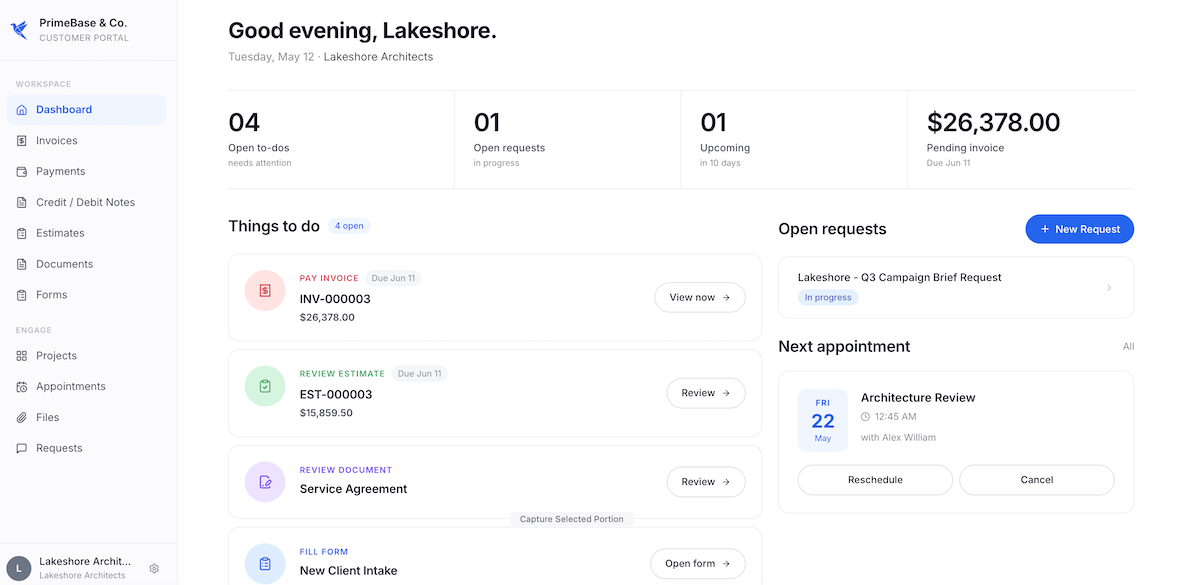The image size is (1180, 585).
Task: Click the green Review Estimate circle icon
Action: (265, 386)
